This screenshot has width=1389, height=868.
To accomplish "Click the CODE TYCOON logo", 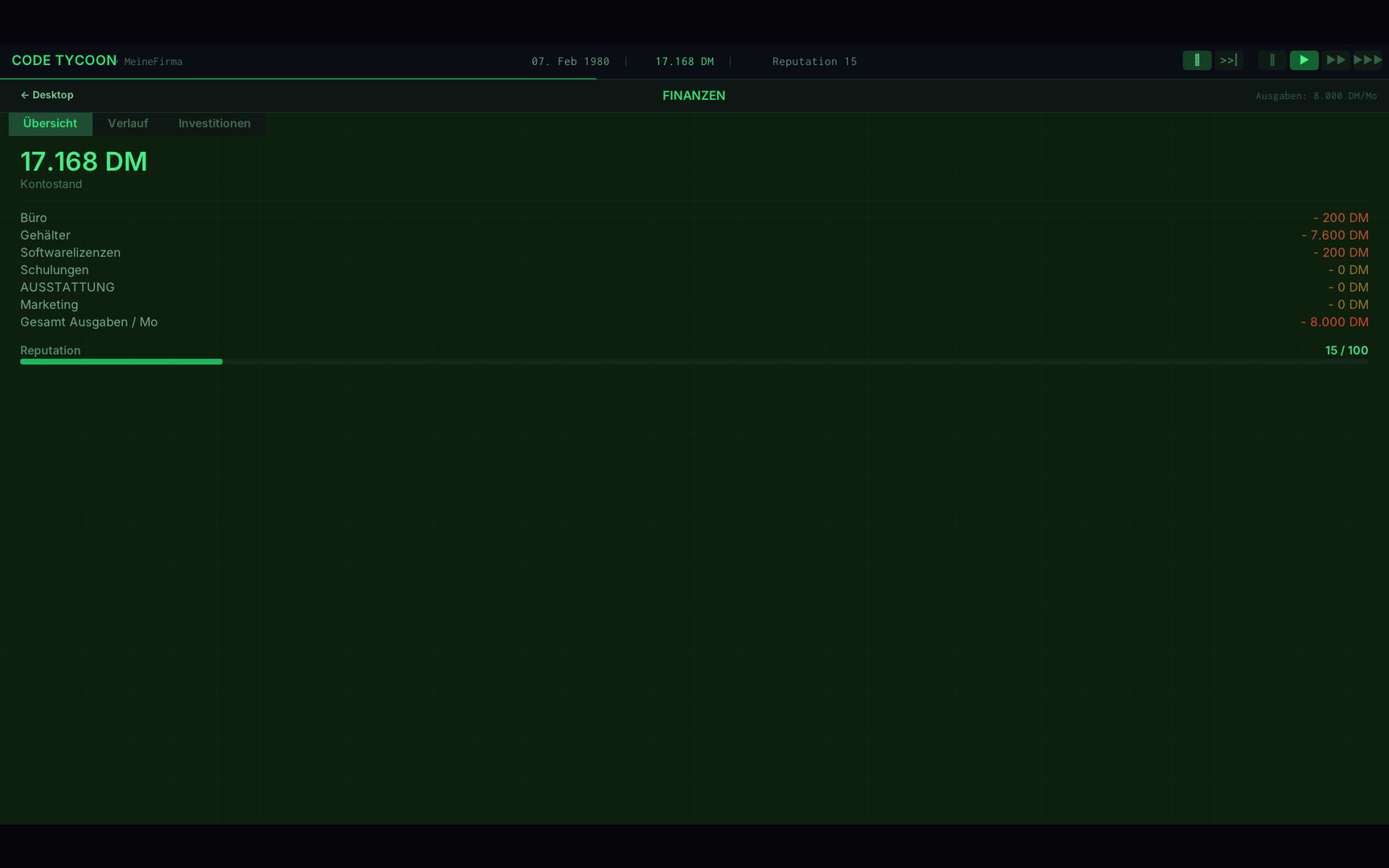I will point(64,60).
